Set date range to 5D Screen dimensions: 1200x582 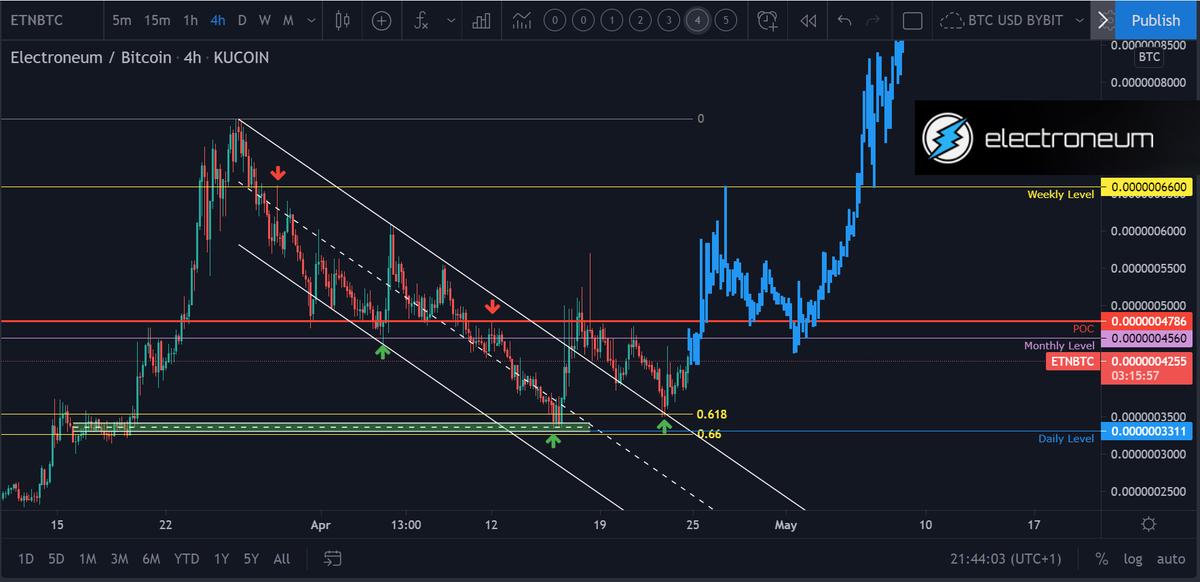(57, 558)
